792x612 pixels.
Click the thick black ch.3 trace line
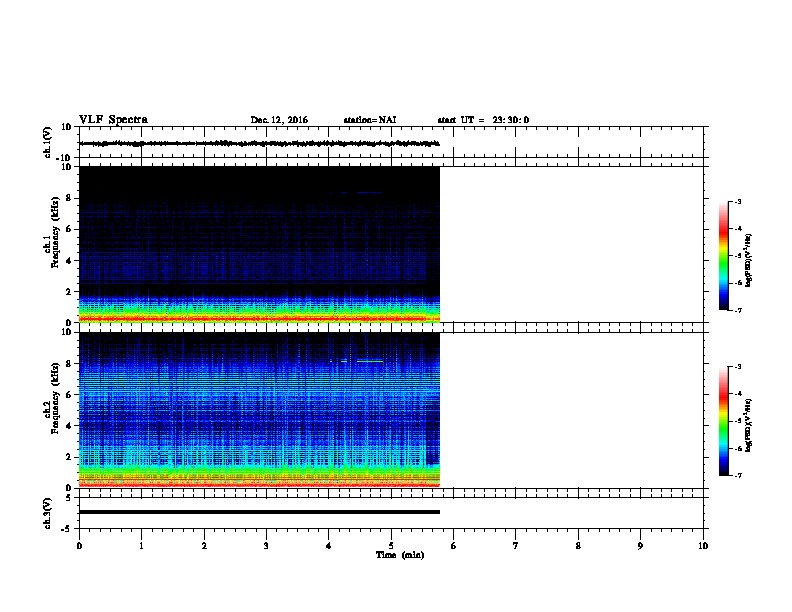click(x=259, y=512)
